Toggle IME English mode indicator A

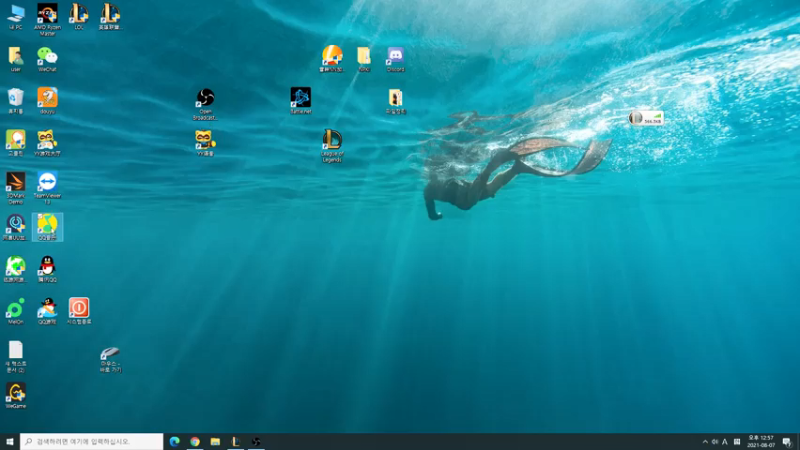coord(725,442)
